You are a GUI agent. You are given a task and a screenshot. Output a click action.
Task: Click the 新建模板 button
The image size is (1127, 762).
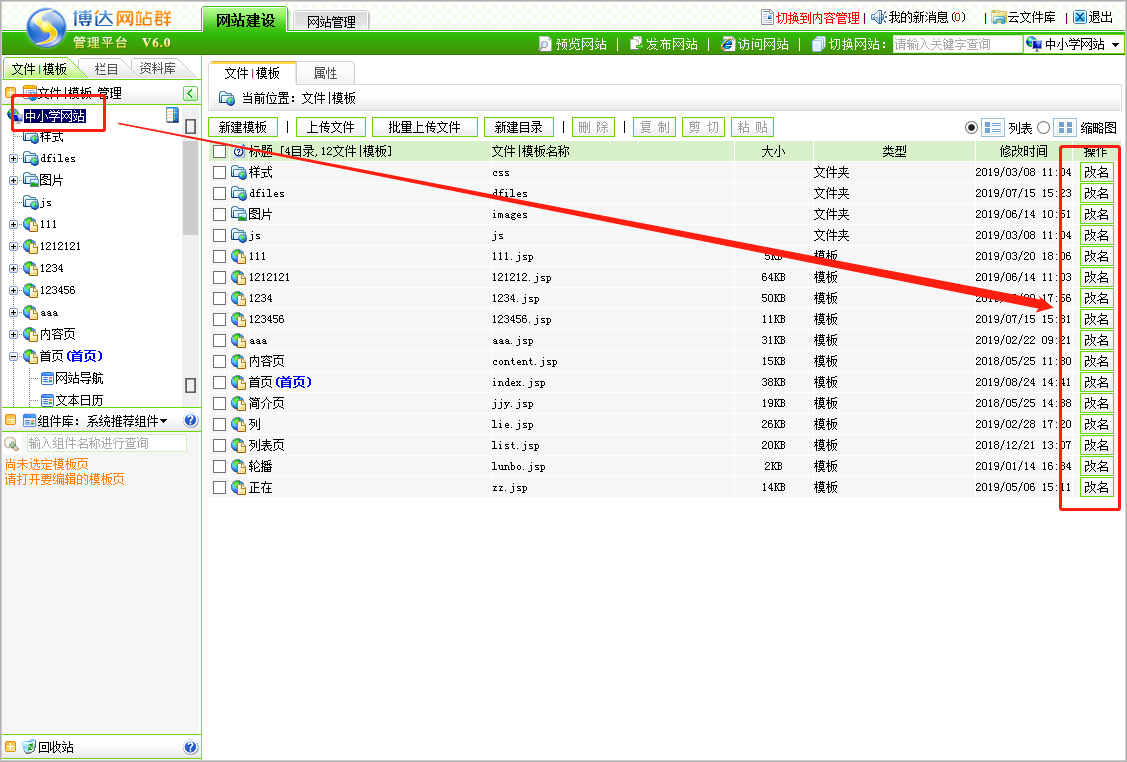[243, 127]
